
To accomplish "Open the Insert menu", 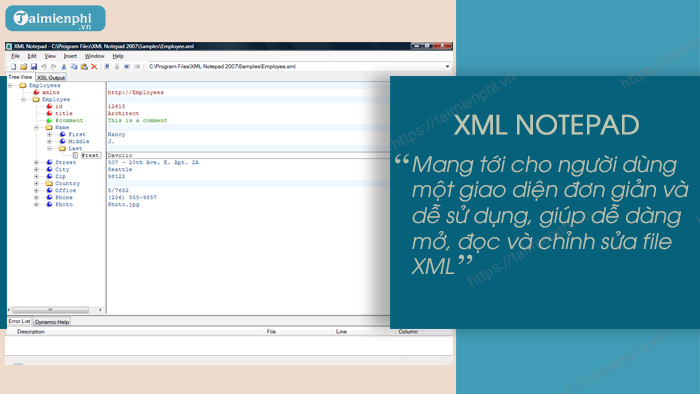I will click(70, 56).
